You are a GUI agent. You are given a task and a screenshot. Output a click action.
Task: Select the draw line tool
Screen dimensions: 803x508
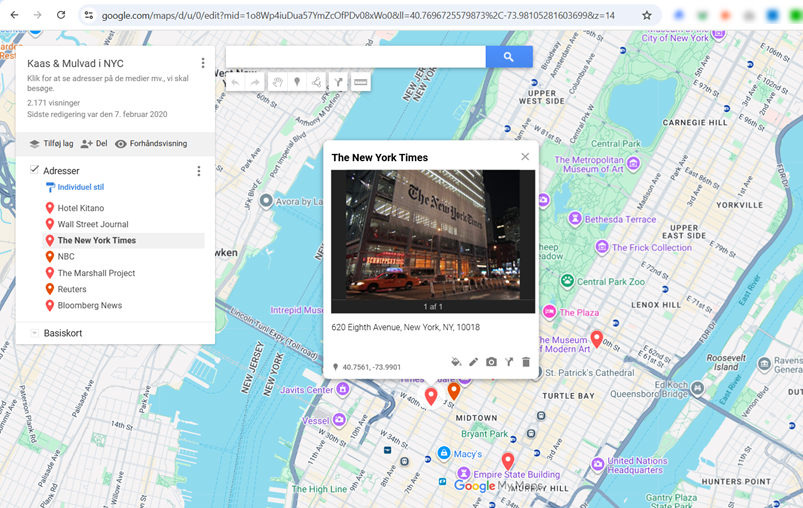[x=317, y=82]
